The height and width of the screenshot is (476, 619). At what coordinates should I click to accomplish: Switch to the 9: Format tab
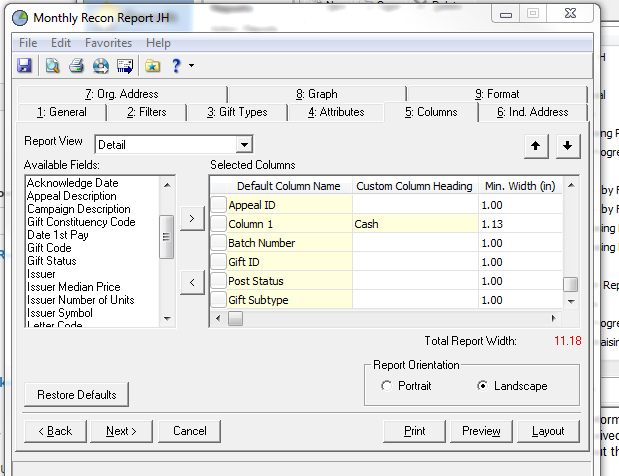497,94
